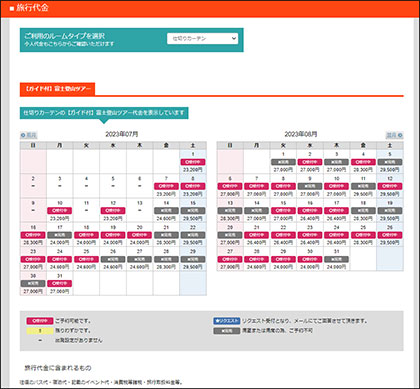Image resolution: width=420 pixels, height=389 pixels.
Task: Book August 30 pink accepting badge
Action: tap(310, 259)
